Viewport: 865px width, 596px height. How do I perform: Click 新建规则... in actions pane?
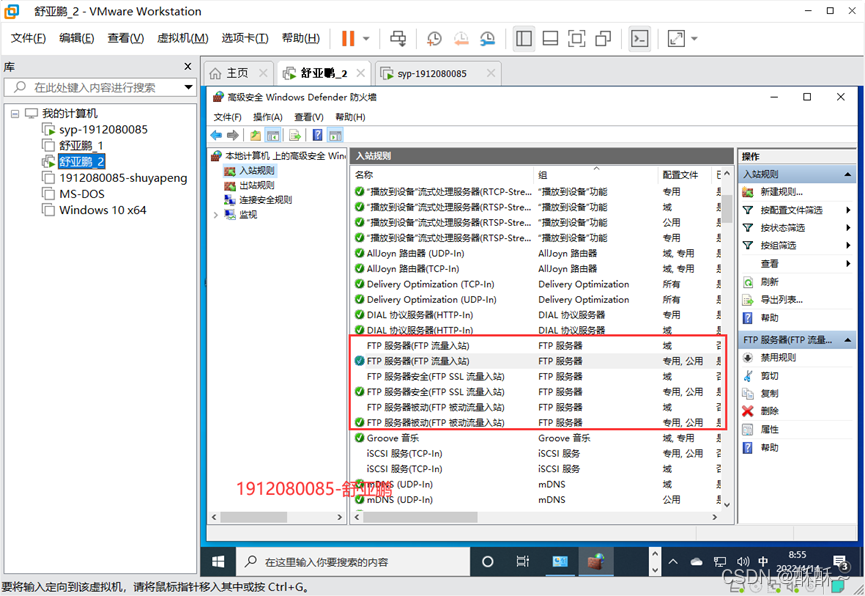(x=781, y=192)
